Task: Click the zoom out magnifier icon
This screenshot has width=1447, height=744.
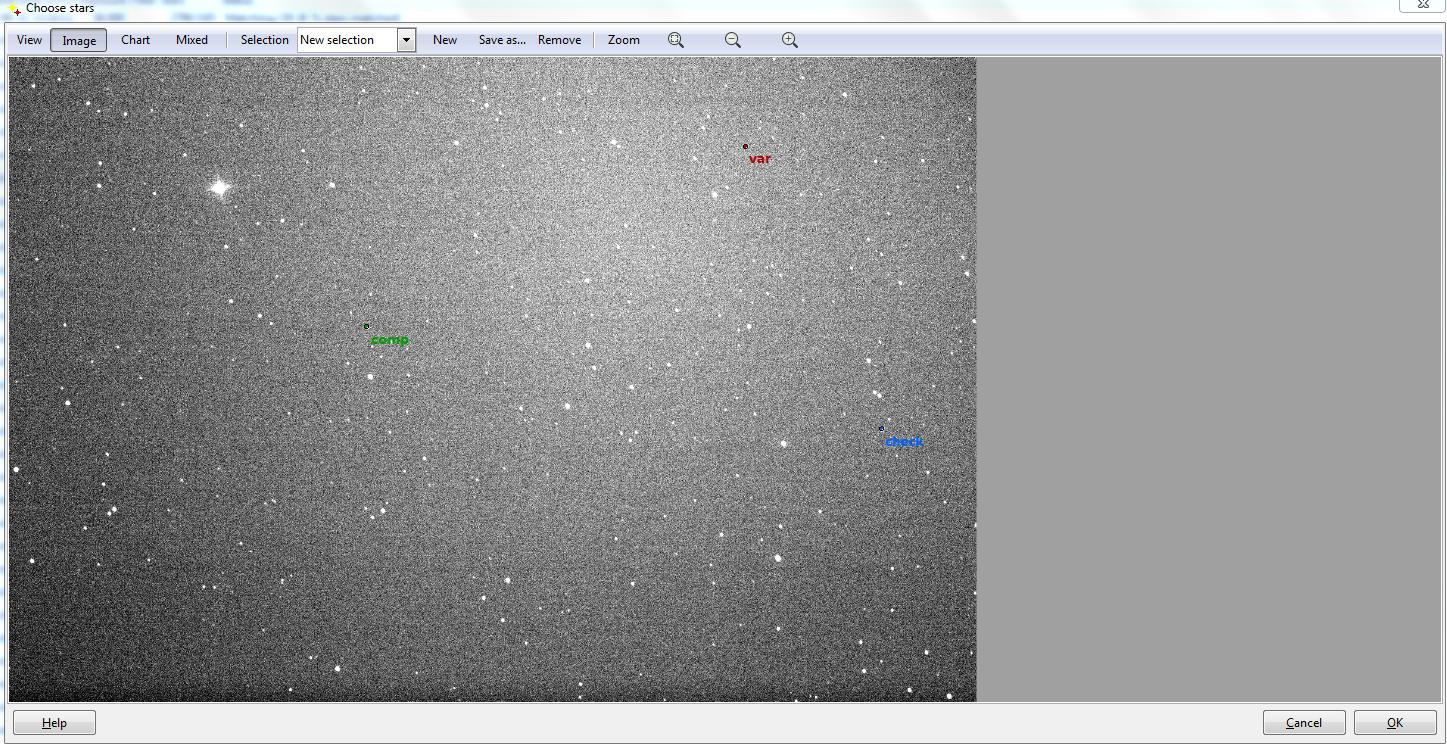Action: [733, 40]
